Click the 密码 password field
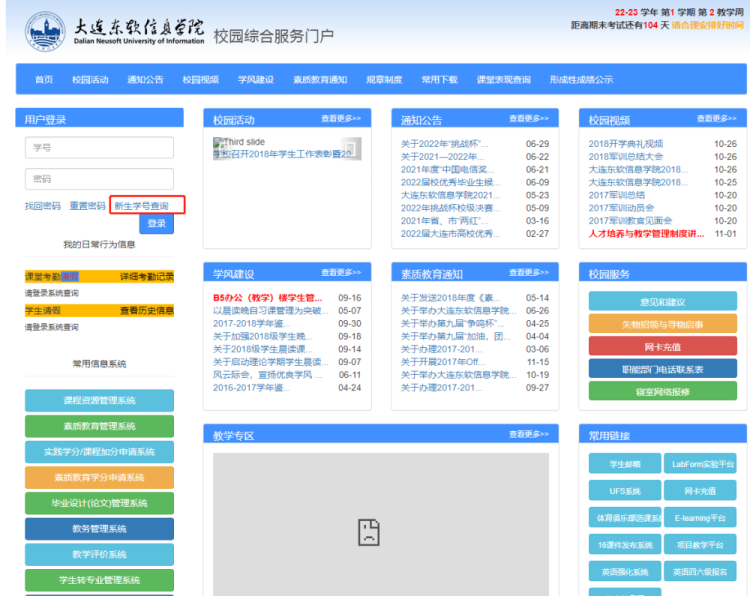This screenshot has width=750, height=596. 99,179
